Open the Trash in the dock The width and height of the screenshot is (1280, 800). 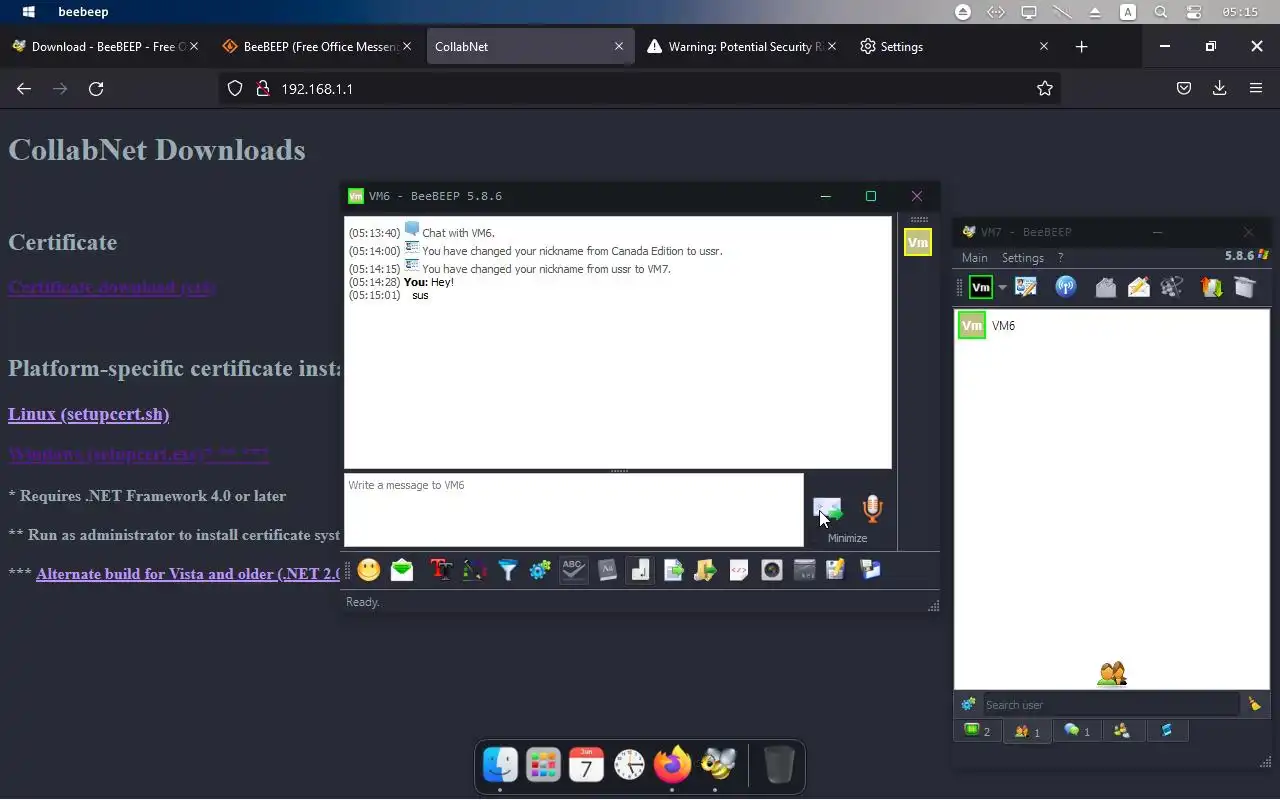point(779,766)
